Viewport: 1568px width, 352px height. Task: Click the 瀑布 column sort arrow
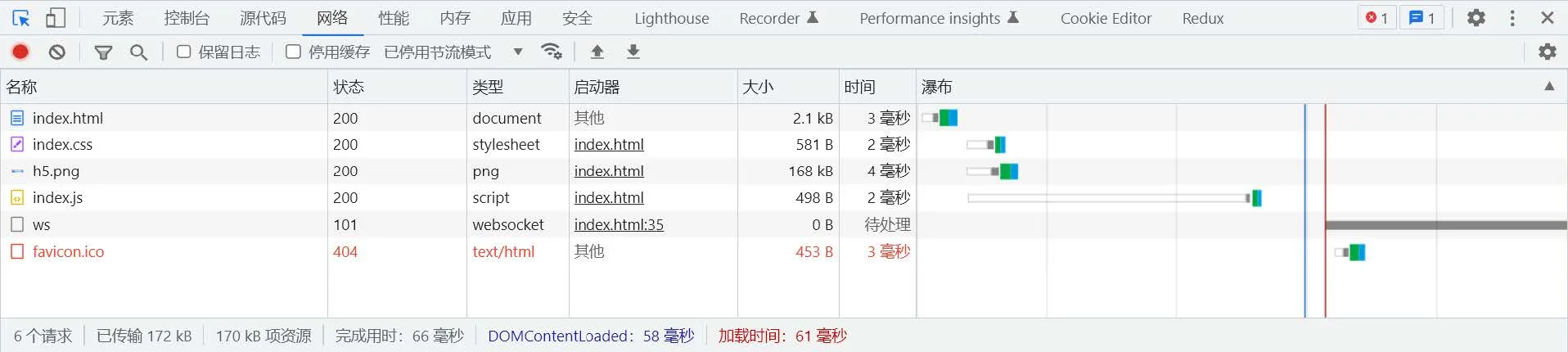tap(1549, 86)
